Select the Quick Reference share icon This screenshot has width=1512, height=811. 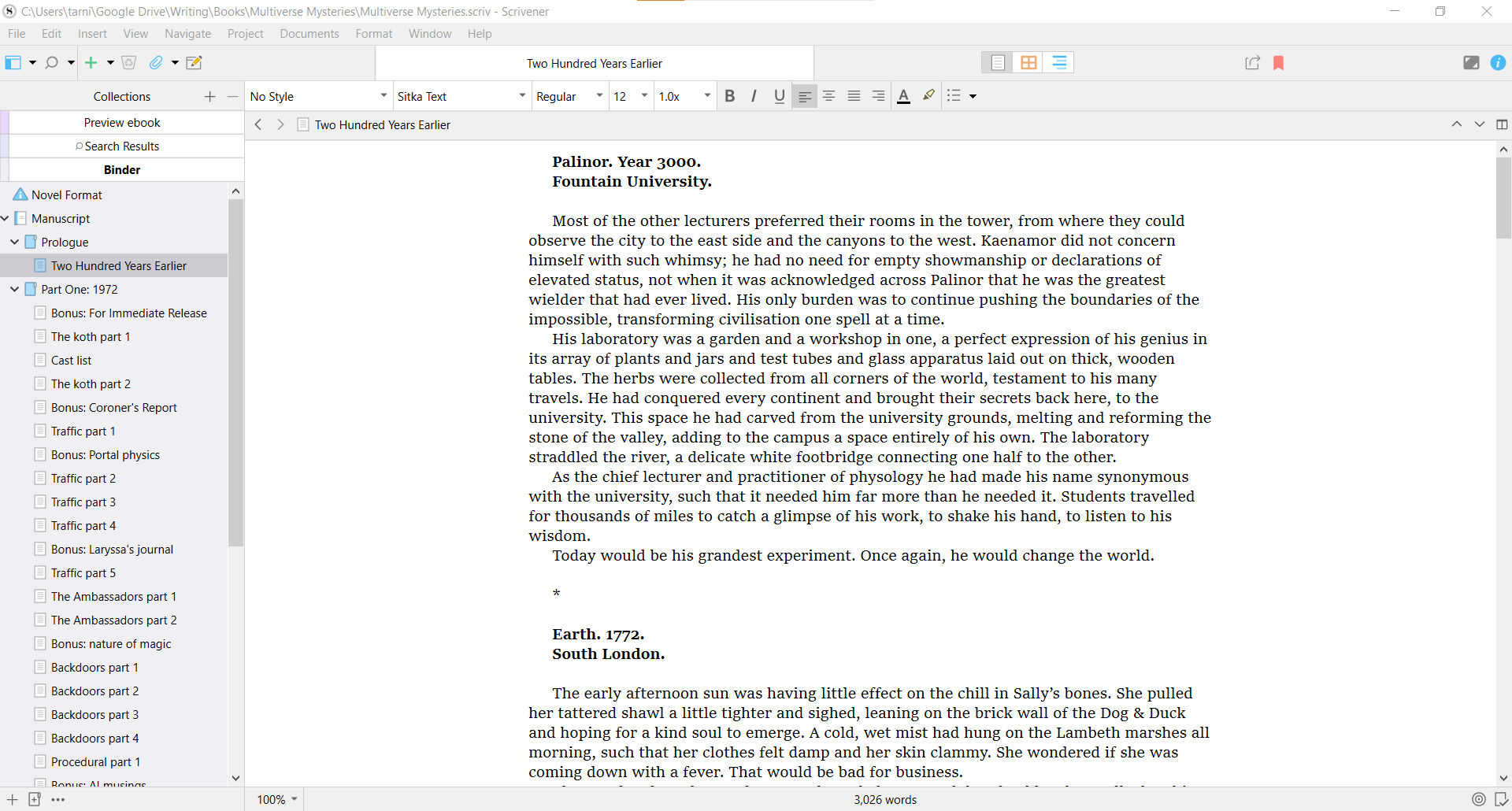[1251, 63]
